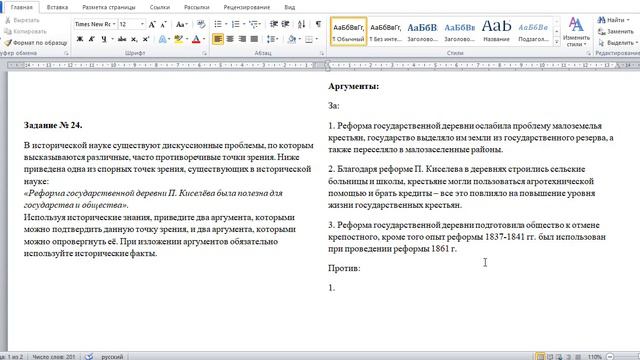Click Copy (Копировать) icon
Image resolution: width=640 pixels, height=360 pixels.
[x=8, y=31]
